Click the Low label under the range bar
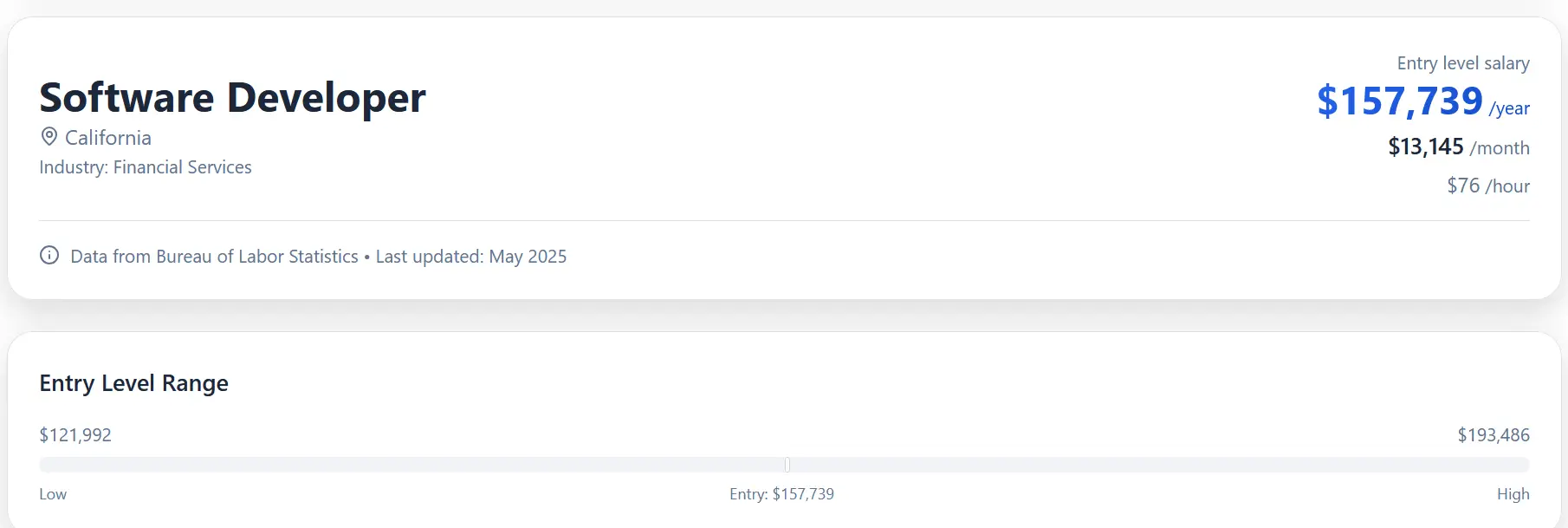The height and width of the screenshot is (528, 1568). click(x=53, y=494)
